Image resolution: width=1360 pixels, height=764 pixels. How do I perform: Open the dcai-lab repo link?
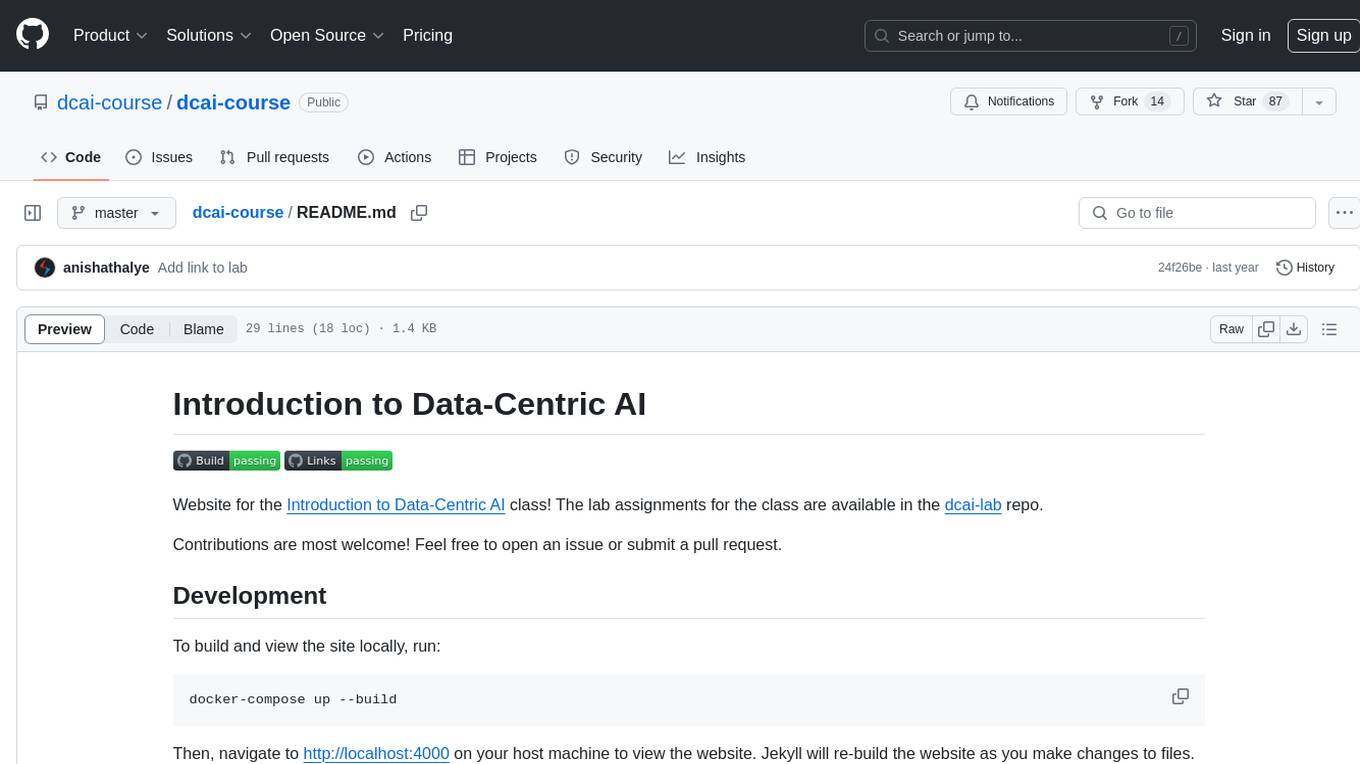point(973,505)
